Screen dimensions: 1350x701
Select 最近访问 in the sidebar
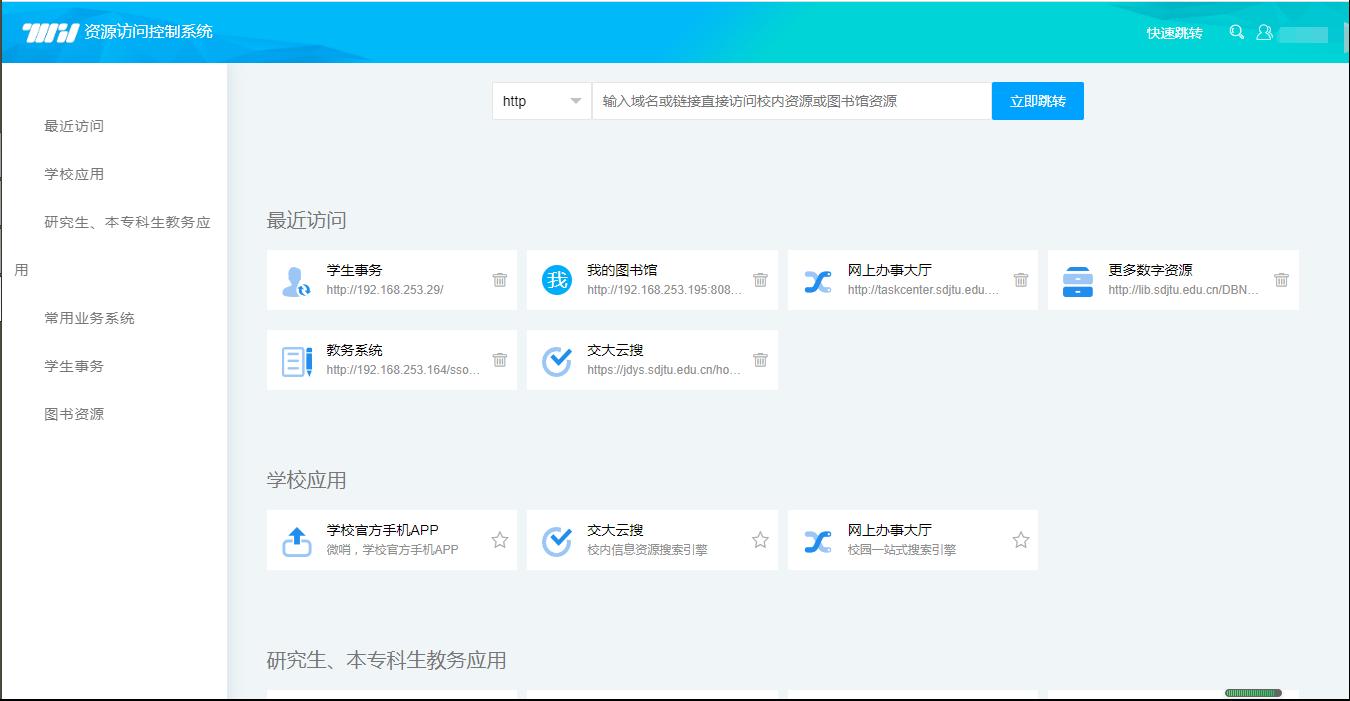pos(74,126)
